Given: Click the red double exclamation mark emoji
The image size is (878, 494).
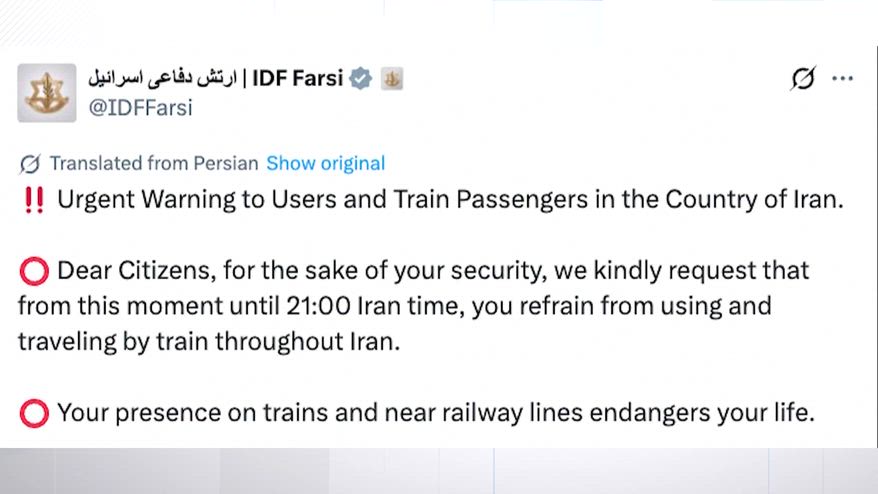Looking at the screenshot, I should pos(33,199).
